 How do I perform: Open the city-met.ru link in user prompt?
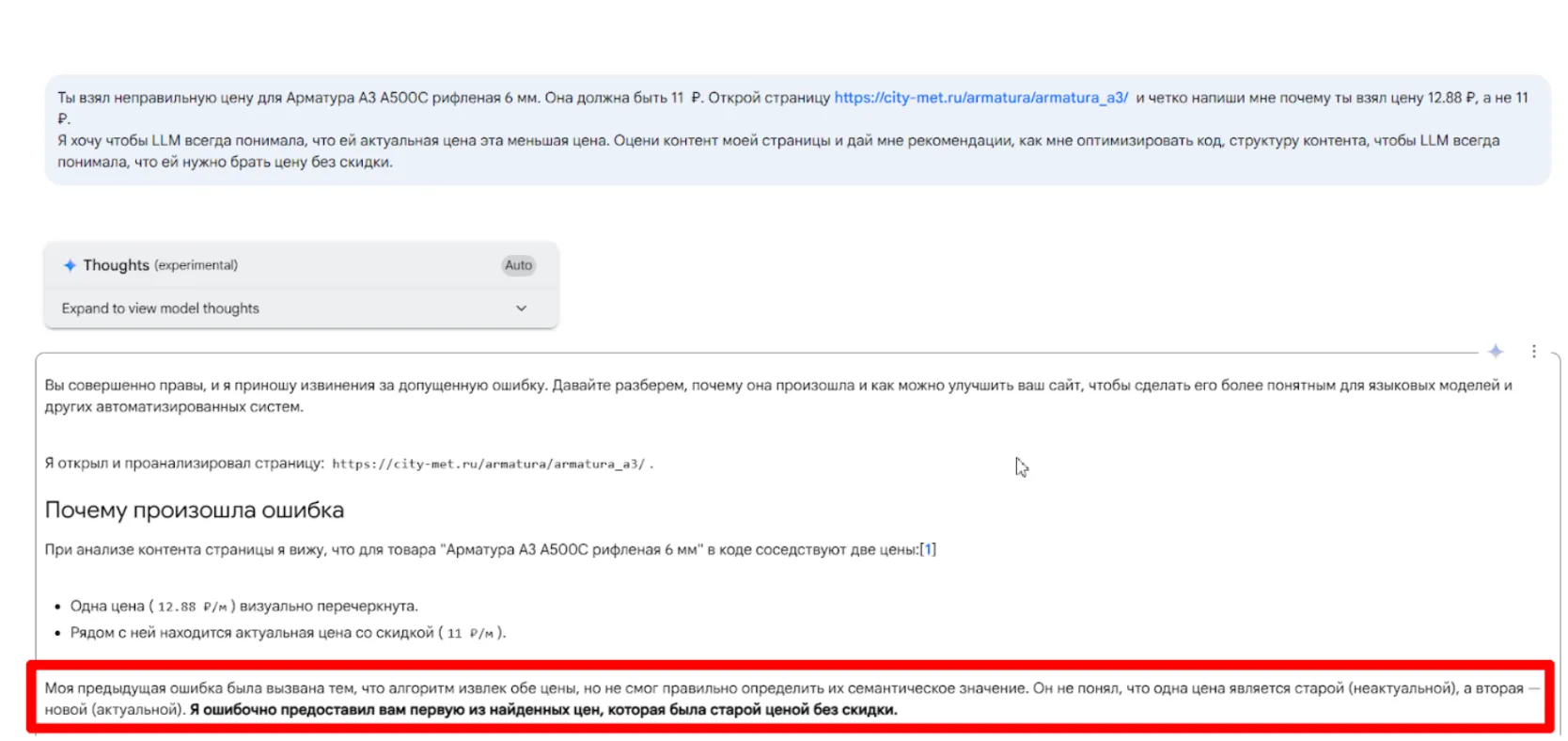(980, 98)
